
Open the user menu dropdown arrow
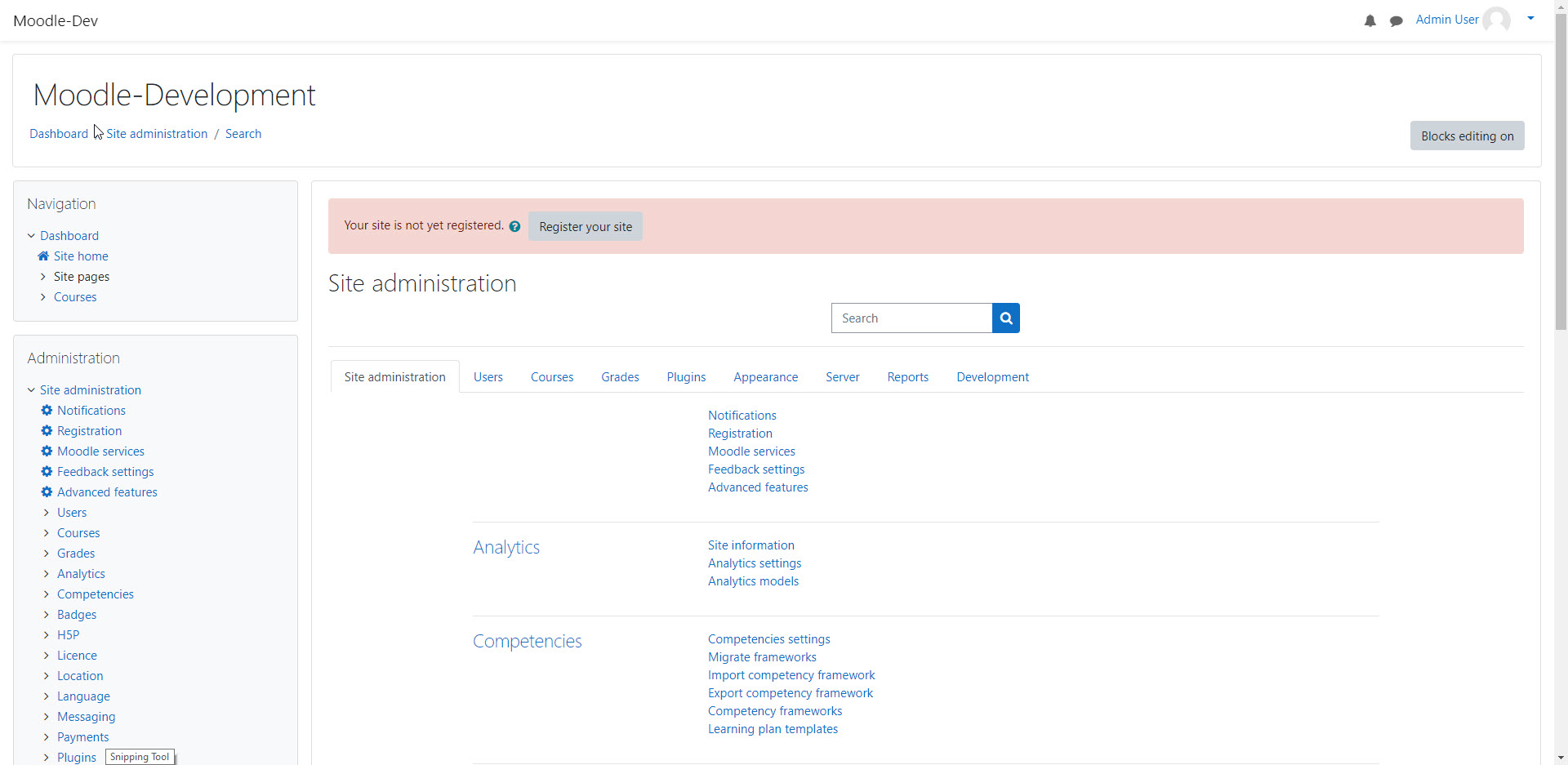coord(1530,18)
